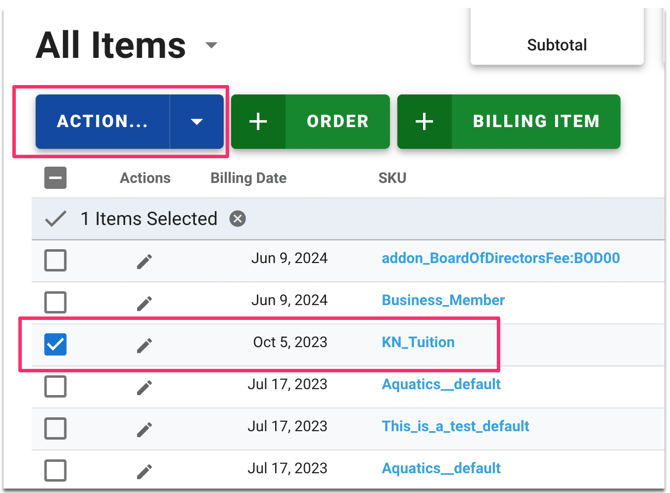Clear selection with the X icon
The image size is (670, 493).
tap(237, 219)
